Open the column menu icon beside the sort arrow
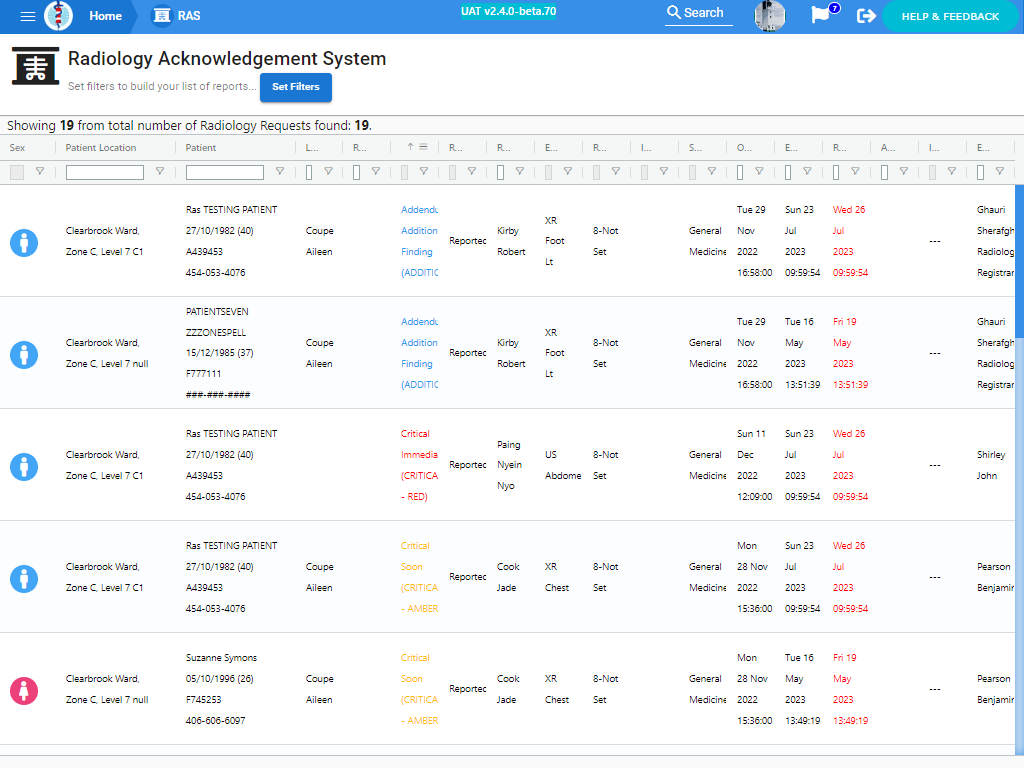This screenshot has height=768, width=1024. tap(423, 147)
